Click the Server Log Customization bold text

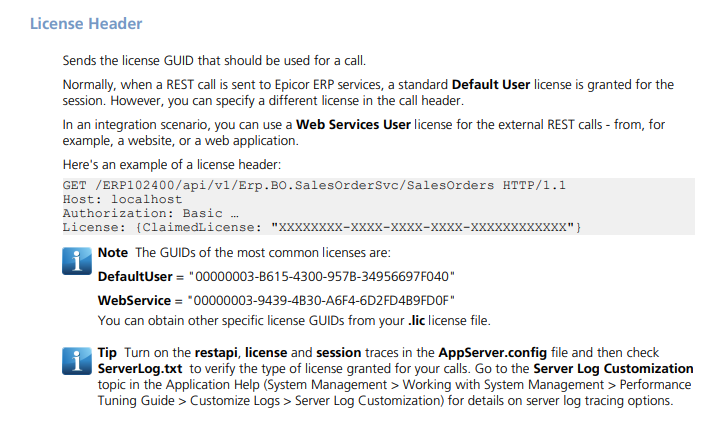613,369
